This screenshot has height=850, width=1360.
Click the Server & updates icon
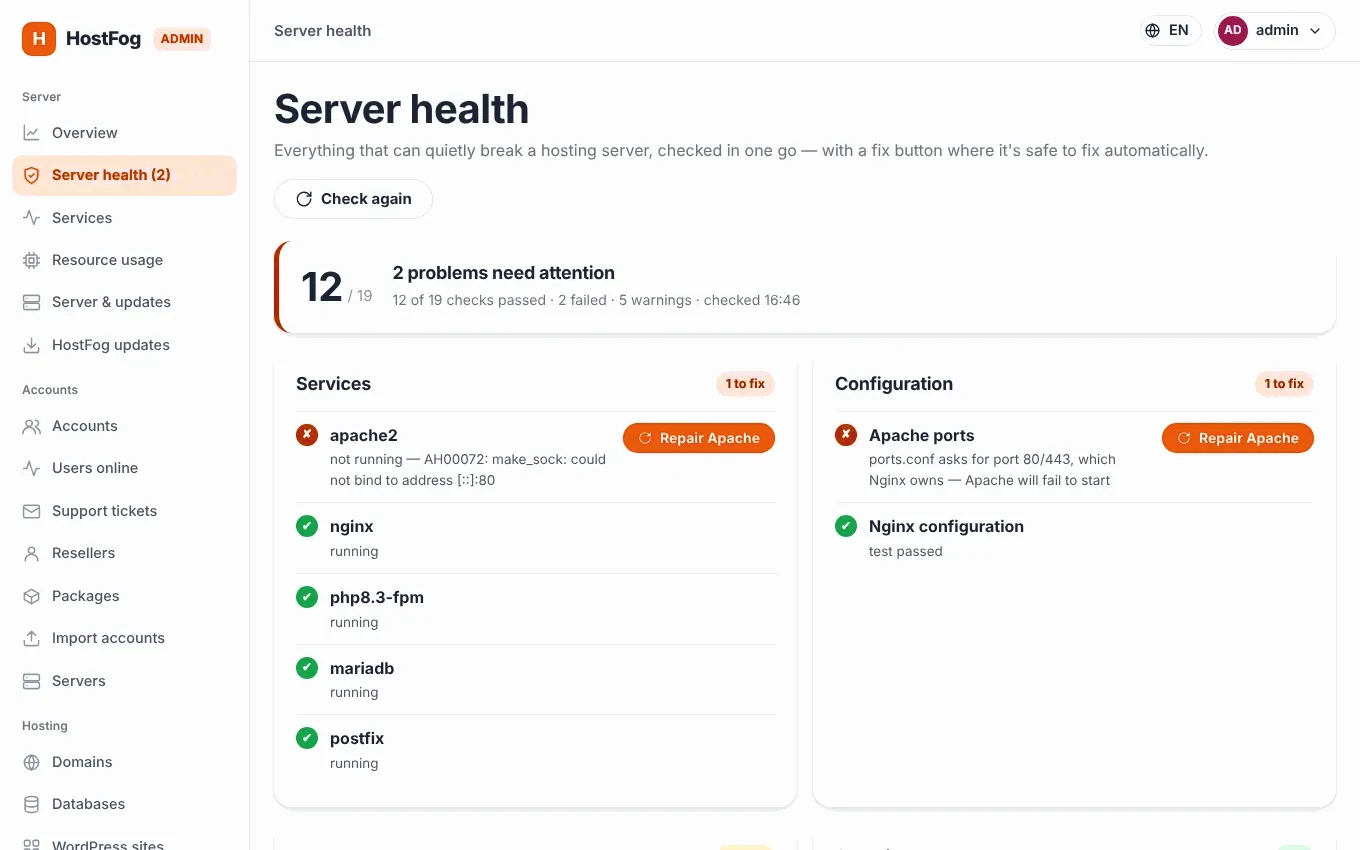click(32, 302)
